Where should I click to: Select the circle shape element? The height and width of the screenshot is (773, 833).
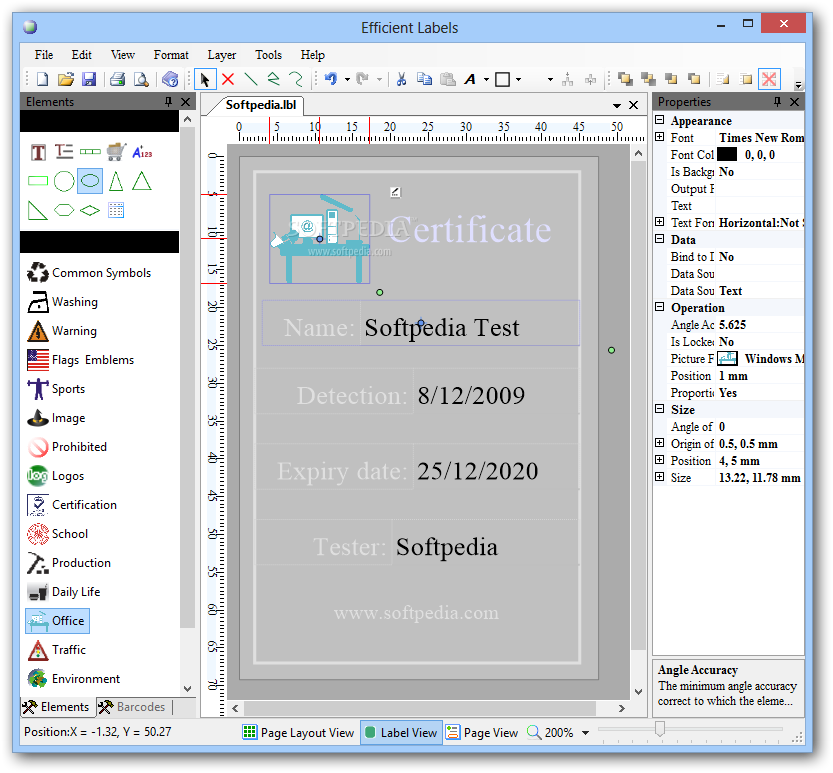[x=64, y=181]
